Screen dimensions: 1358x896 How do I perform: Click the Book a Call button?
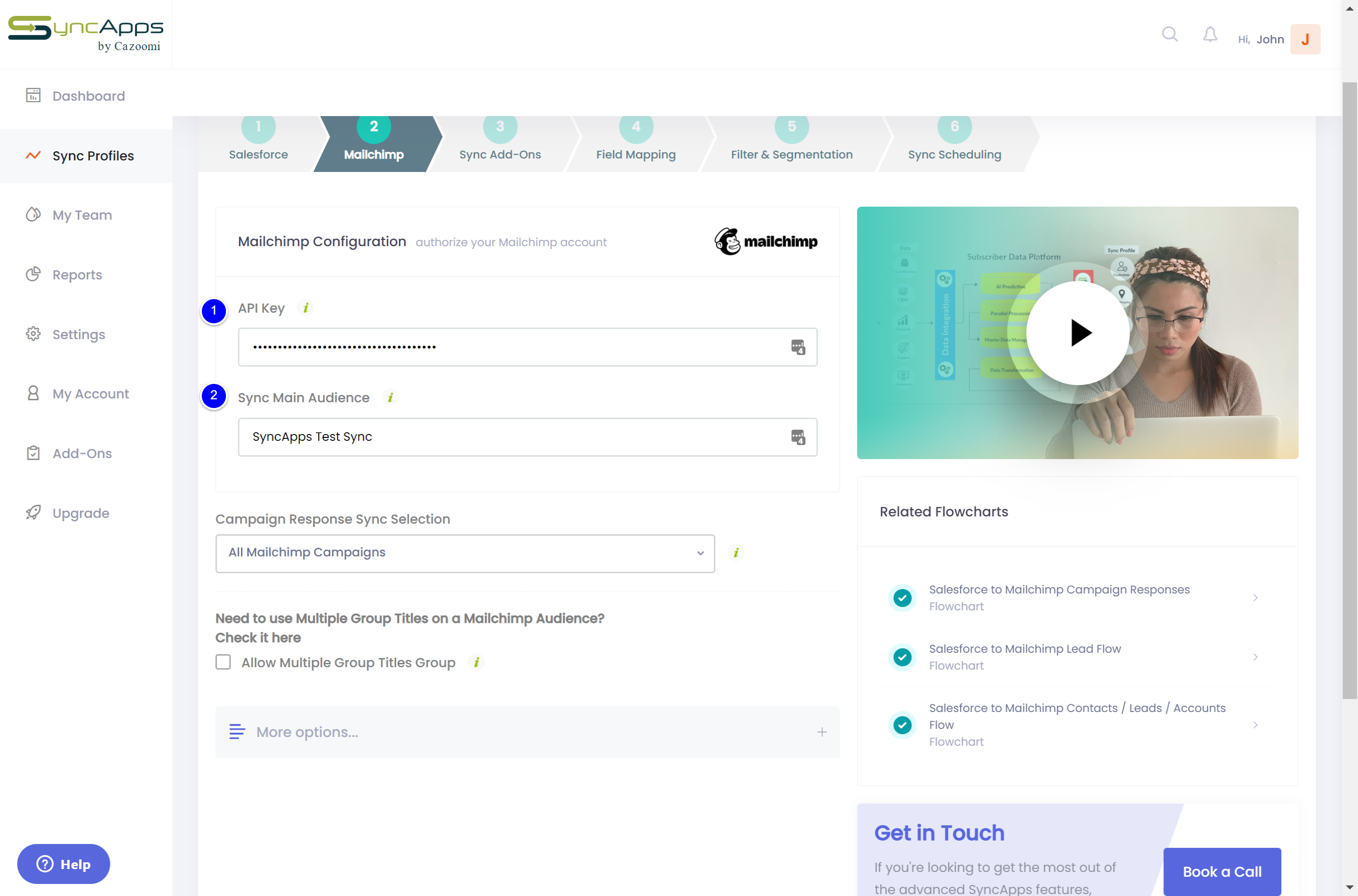coord(1222,871)
